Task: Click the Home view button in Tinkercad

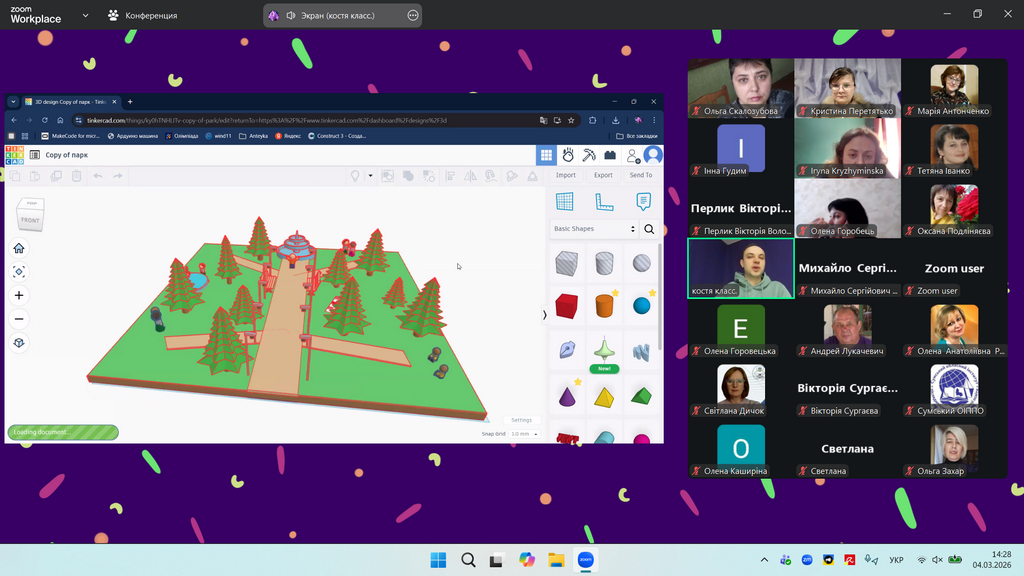Action: [19, 248]
